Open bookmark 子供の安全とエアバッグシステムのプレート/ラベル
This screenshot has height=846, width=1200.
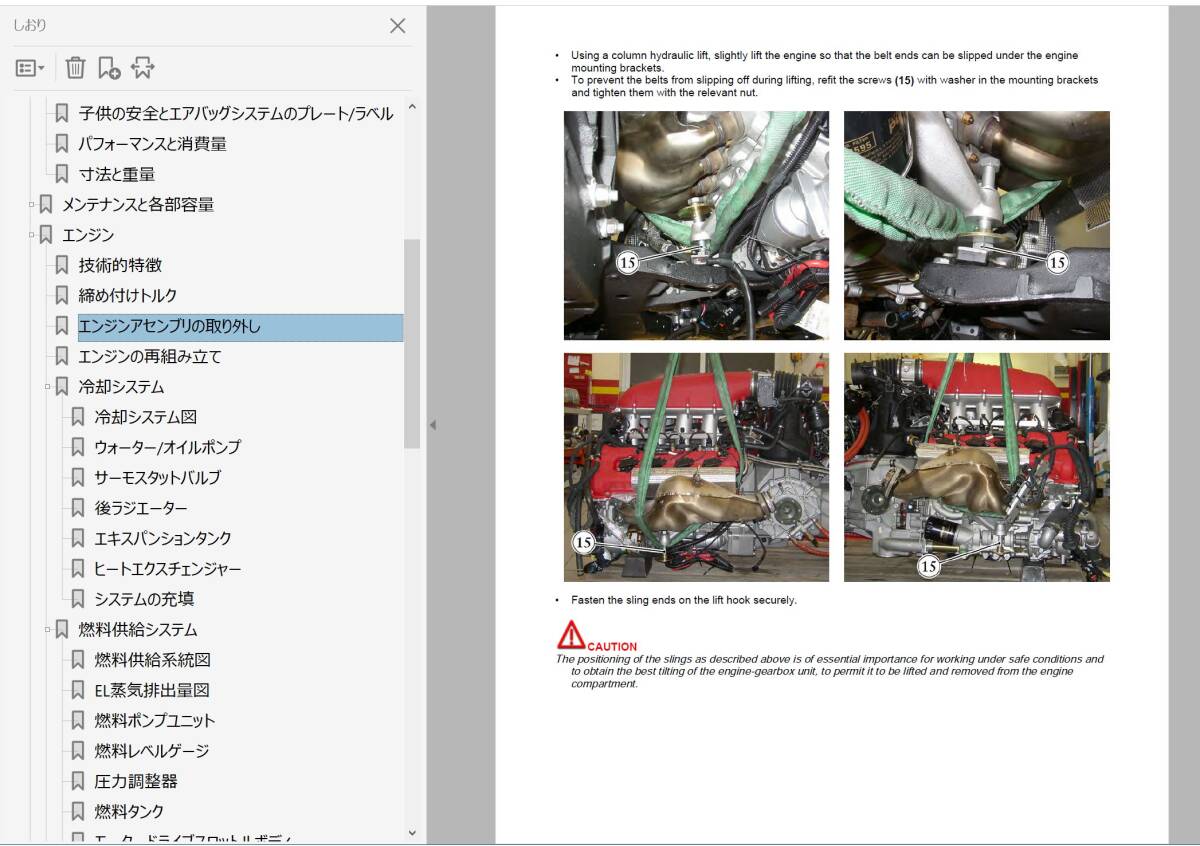(236, 113)
